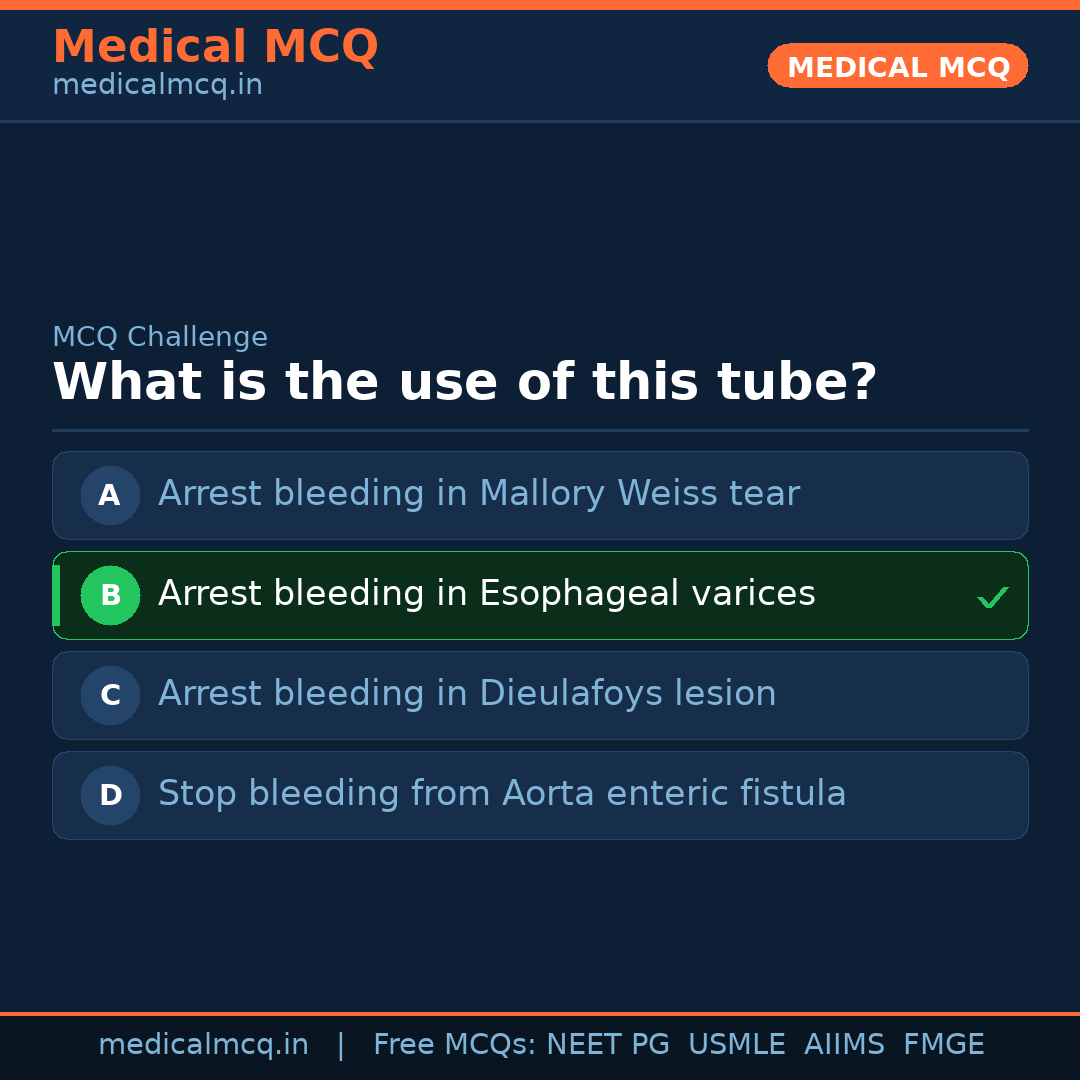1080x1080 pixels.
Task: Click NEET PG in the footer
Action: click(608, 1045)
